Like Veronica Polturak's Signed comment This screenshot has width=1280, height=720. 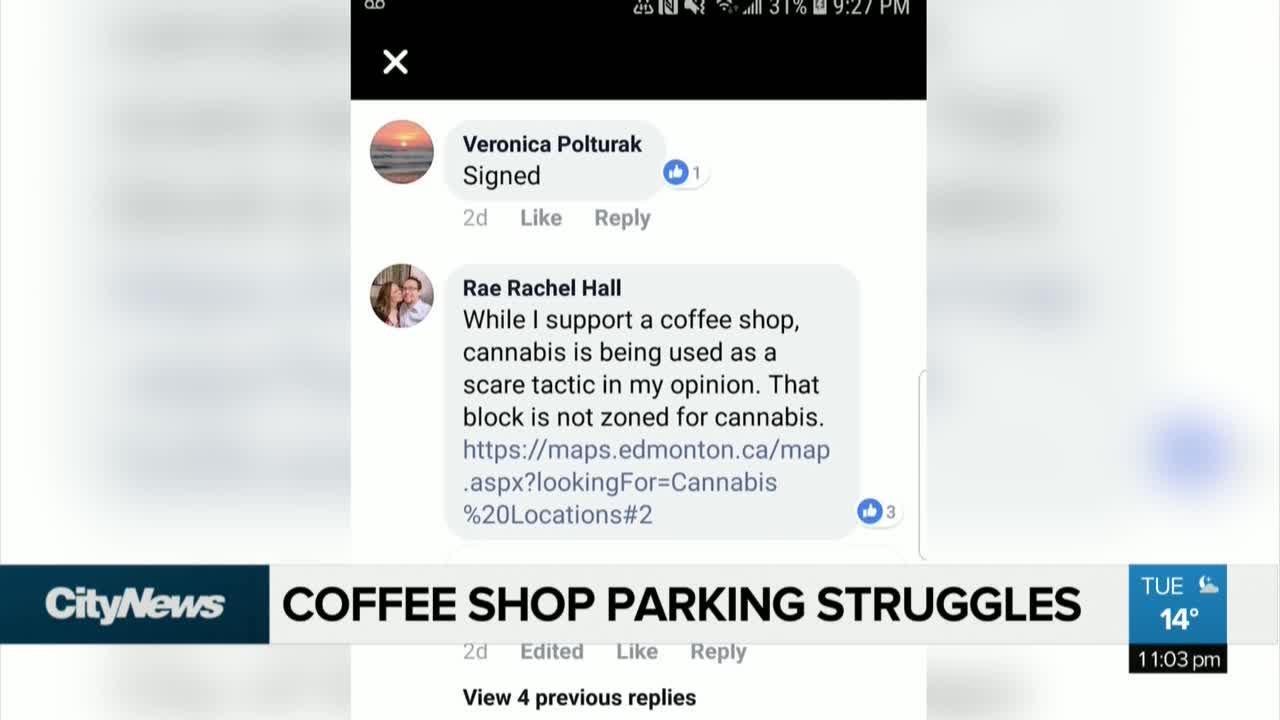tap(541, 218)
